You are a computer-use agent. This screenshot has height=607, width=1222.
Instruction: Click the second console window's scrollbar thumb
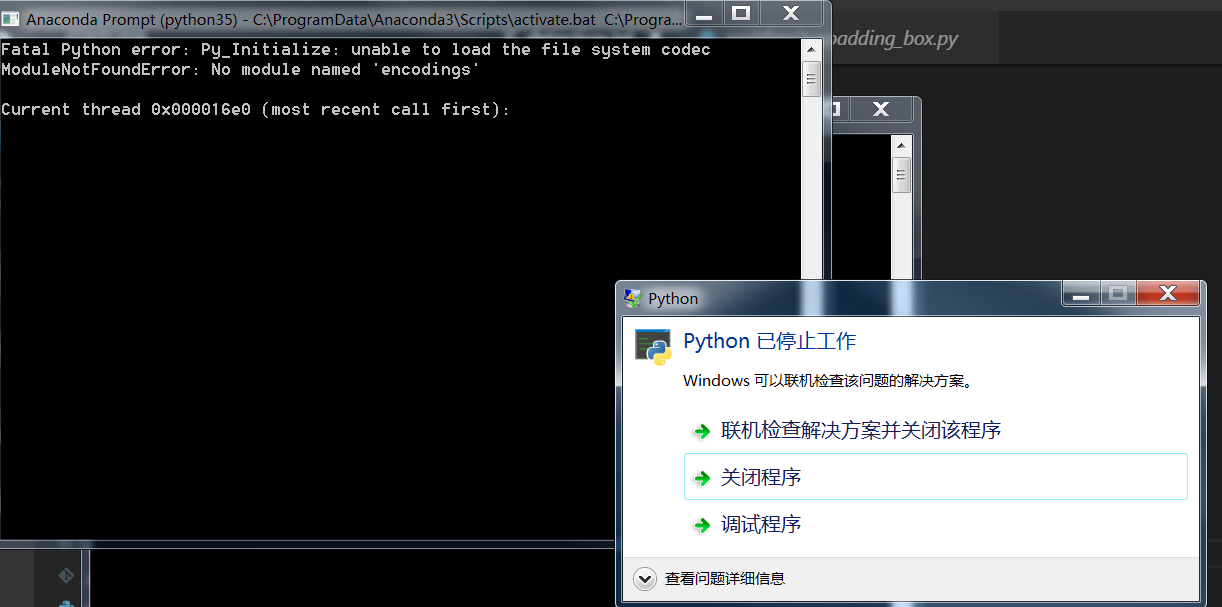[902, 174]
